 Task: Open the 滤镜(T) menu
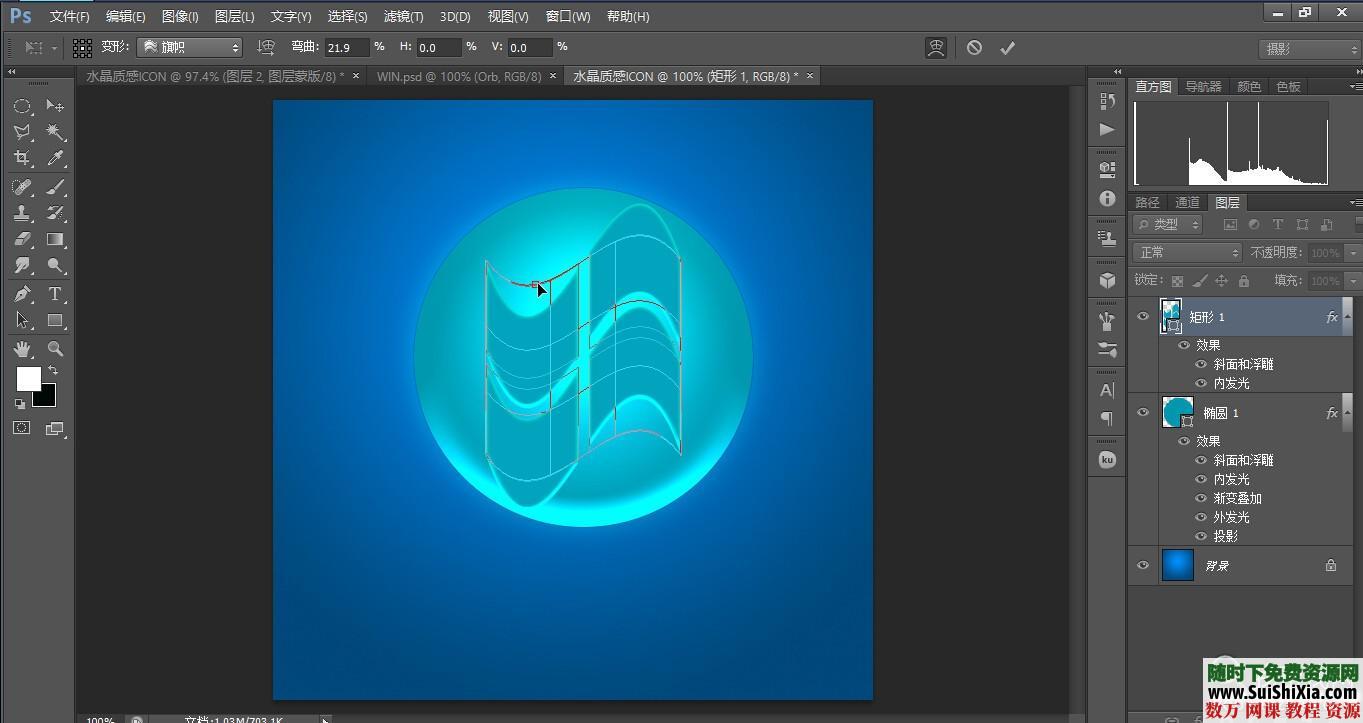[403, 16]
